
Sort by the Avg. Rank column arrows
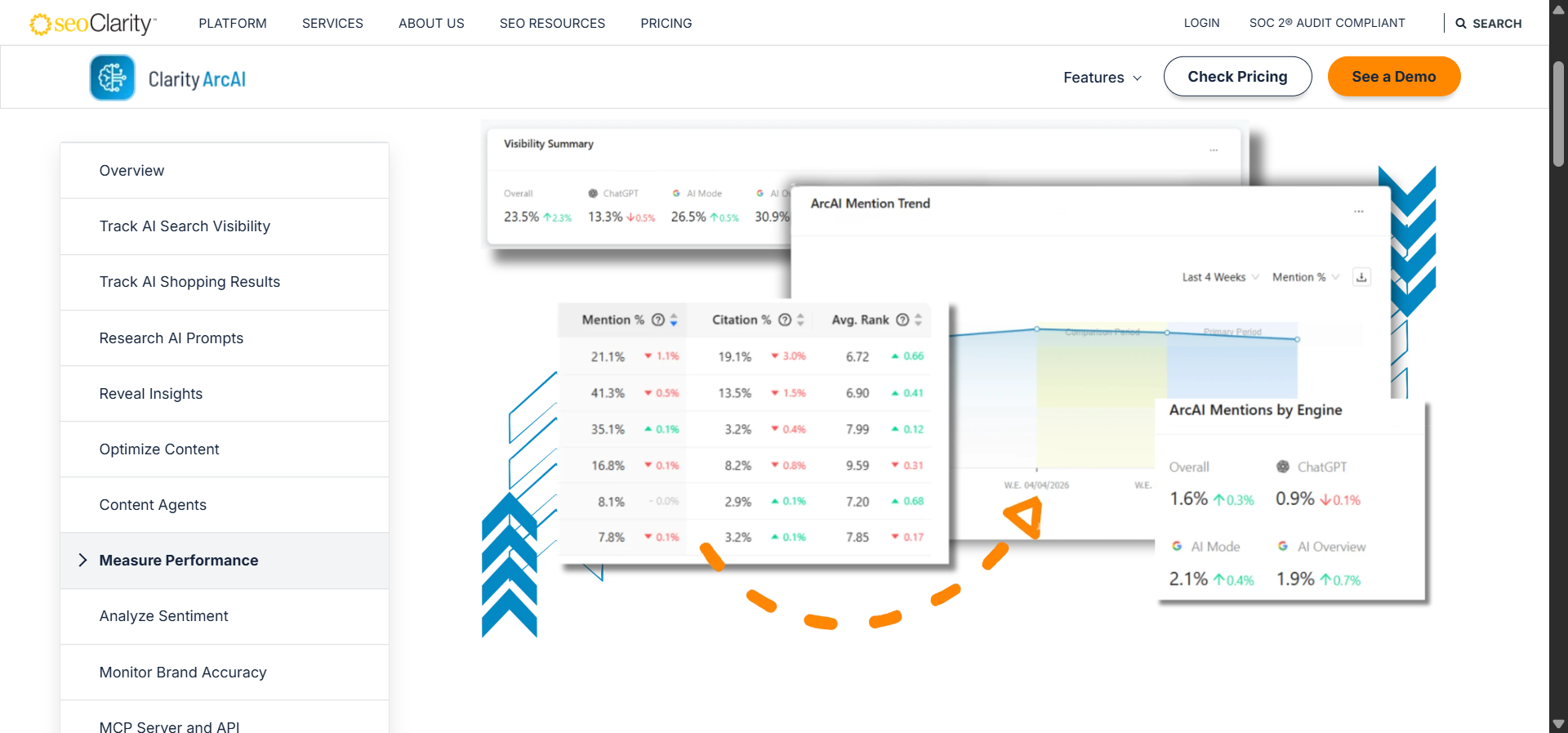(x=918, y=320)
